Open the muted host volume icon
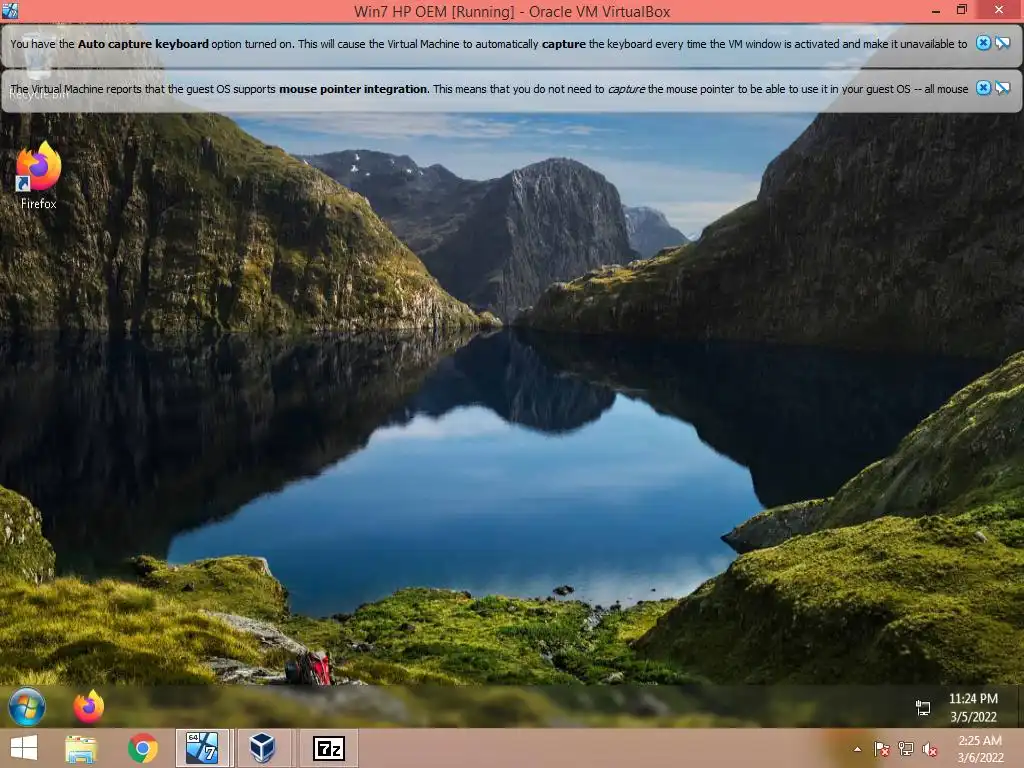This screenshot has height=768, width=1024. pyautogui.click(x=929, y=749)
